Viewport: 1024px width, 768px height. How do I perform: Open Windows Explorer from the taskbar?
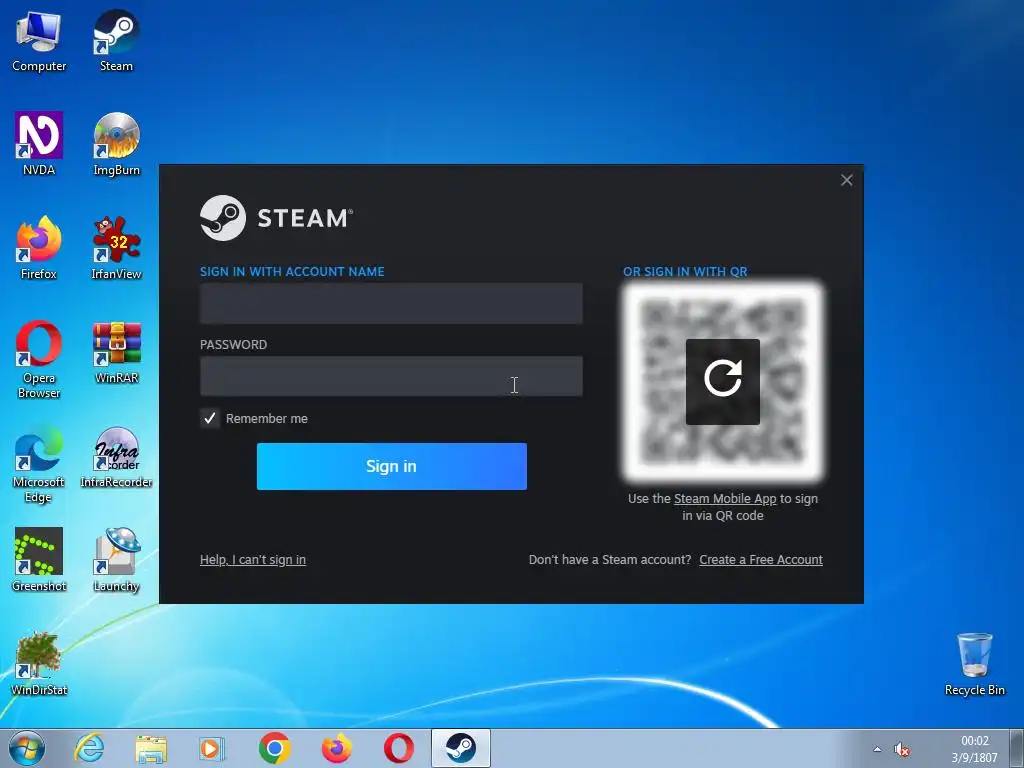click(151, 748)
